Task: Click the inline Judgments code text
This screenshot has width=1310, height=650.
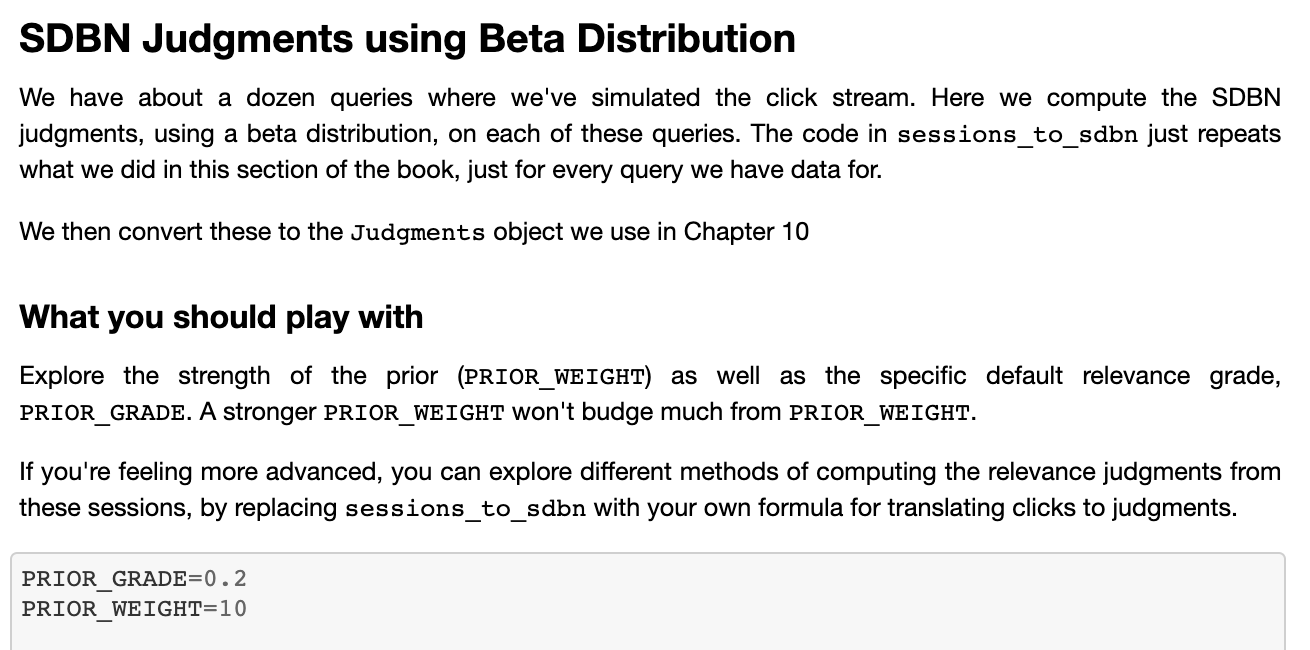Action: [418, 233]
